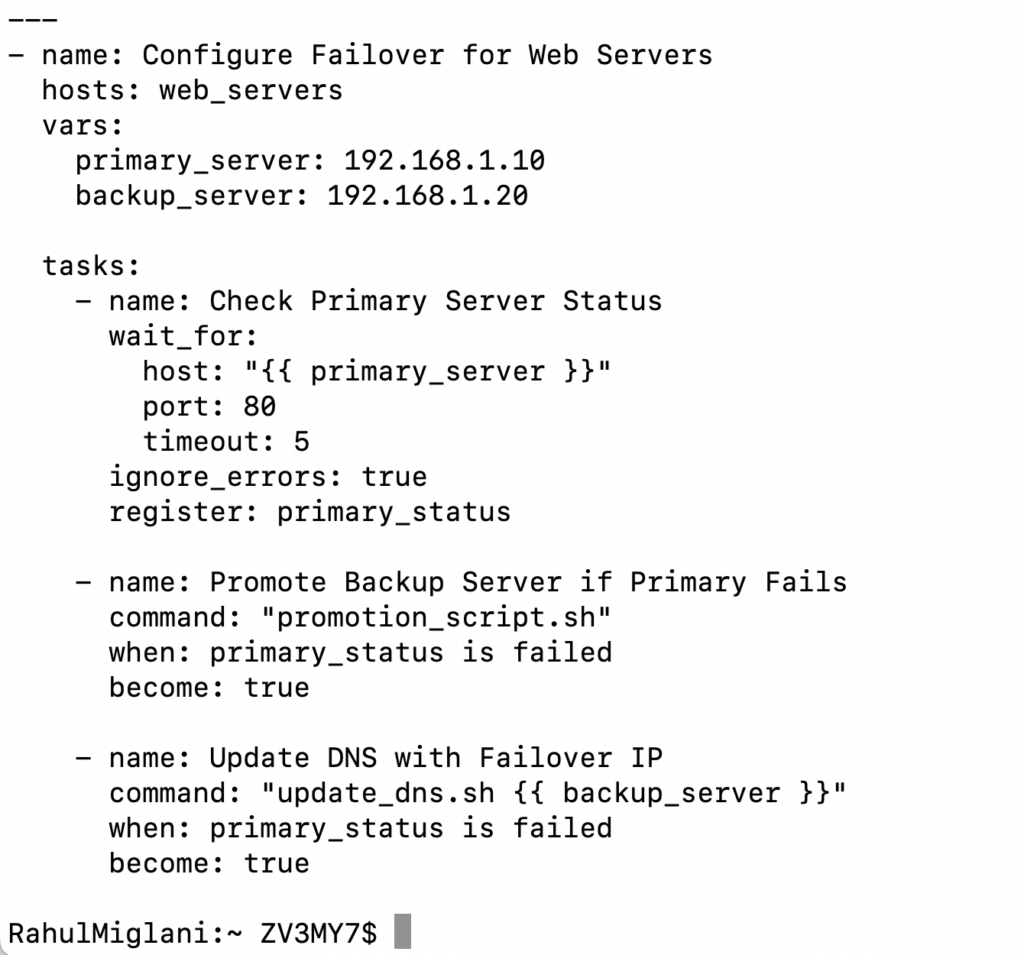
Task: Click the terminal cursor block after the prompt
Action: coord(402,932)
